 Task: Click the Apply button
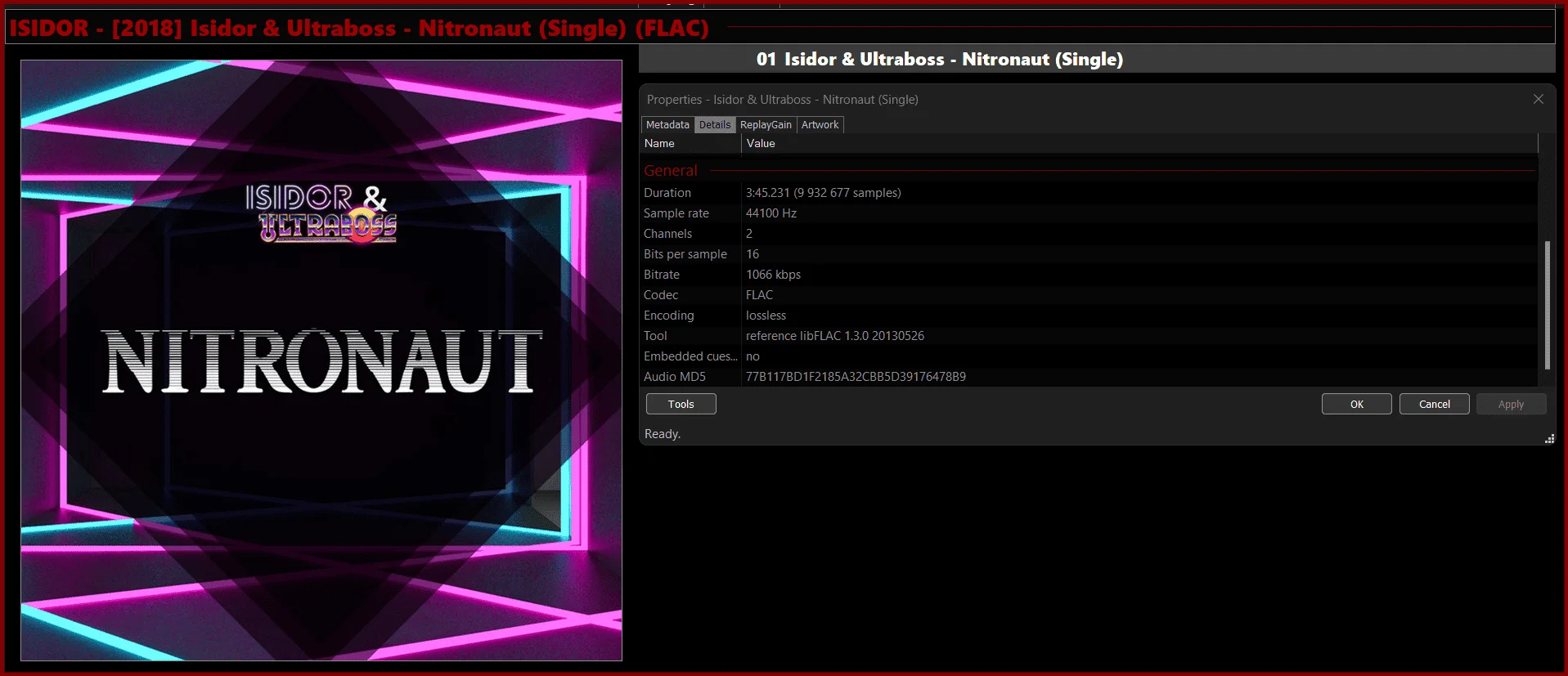pos(1511,404)
